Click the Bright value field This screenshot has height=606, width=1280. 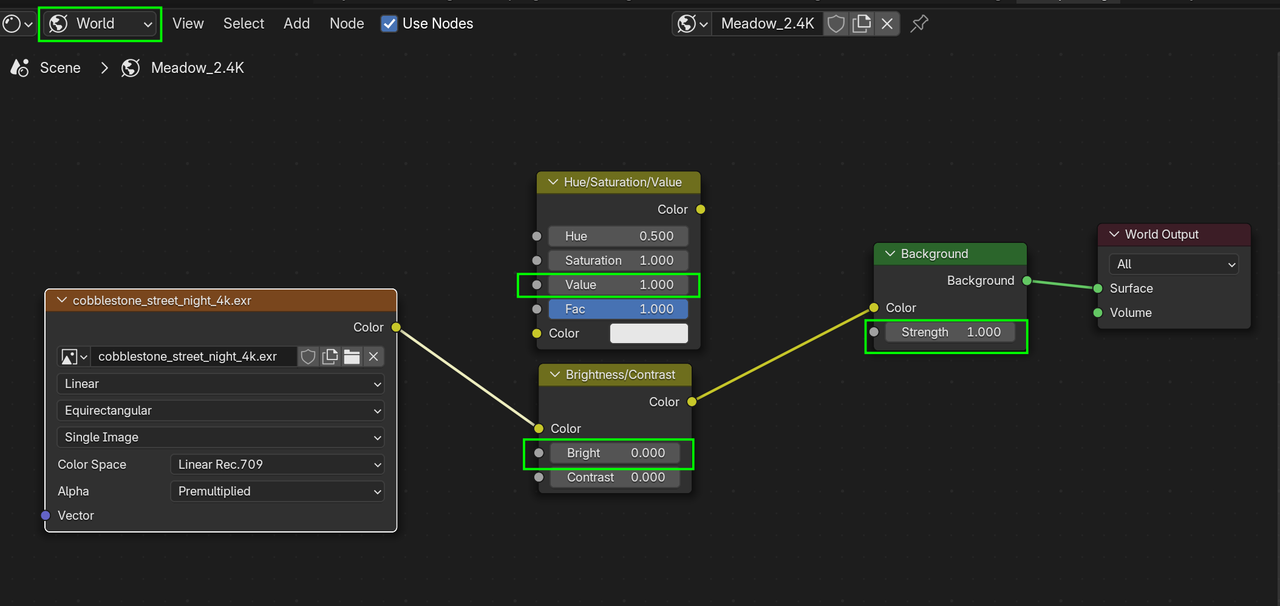point(615,453)
